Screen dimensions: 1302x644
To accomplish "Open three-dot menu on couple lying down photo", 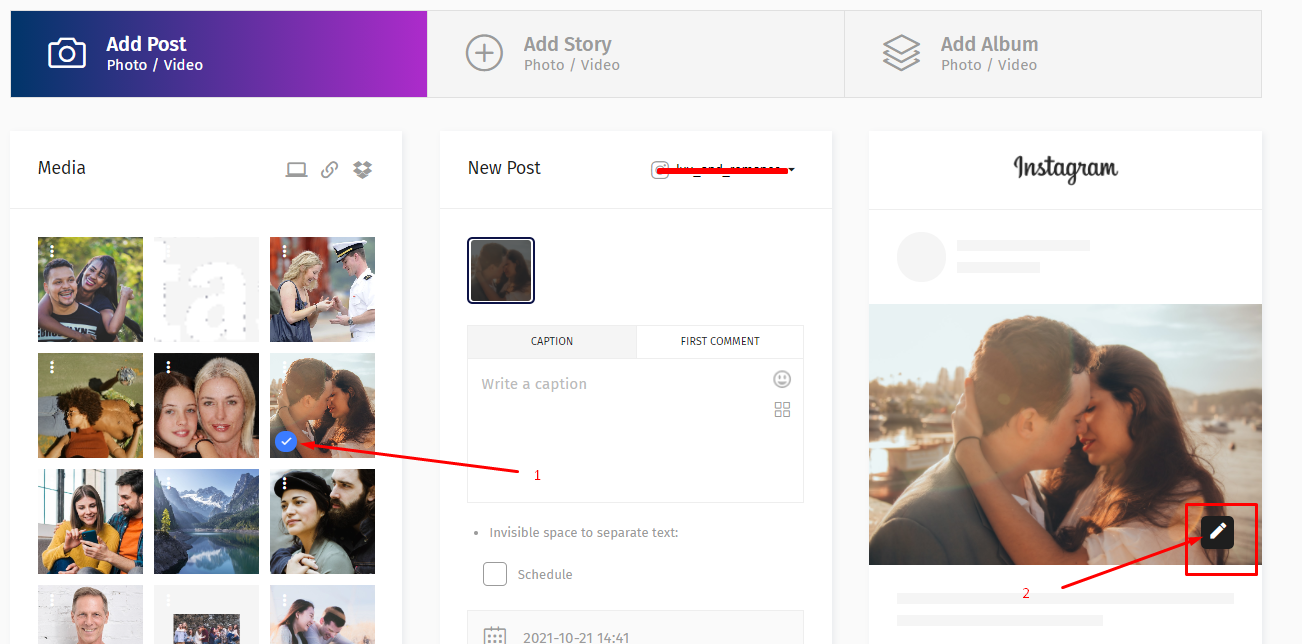I will click(52, 367).
